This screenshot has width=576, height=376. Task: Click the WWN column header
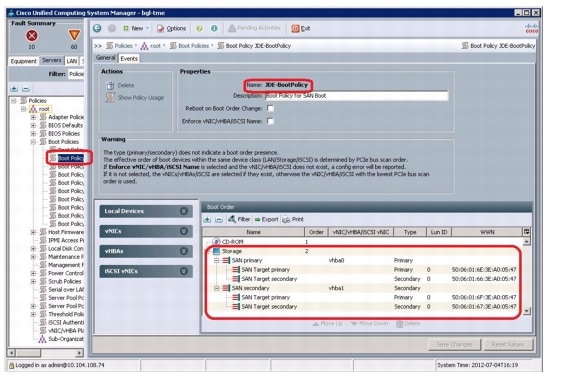pos(487,232)
